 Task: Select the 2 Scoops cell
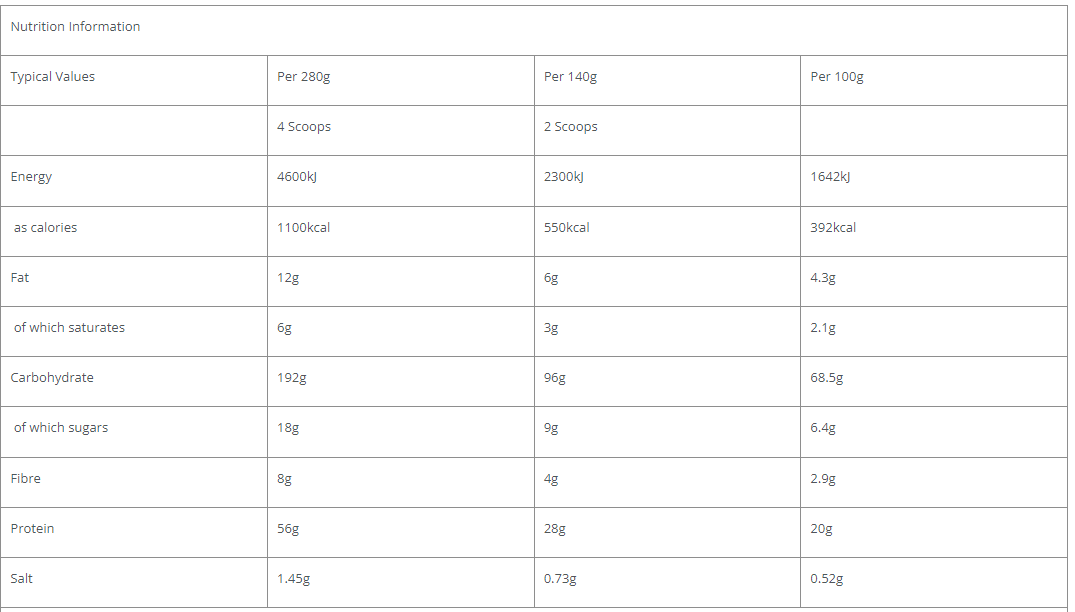click(571, 127)
